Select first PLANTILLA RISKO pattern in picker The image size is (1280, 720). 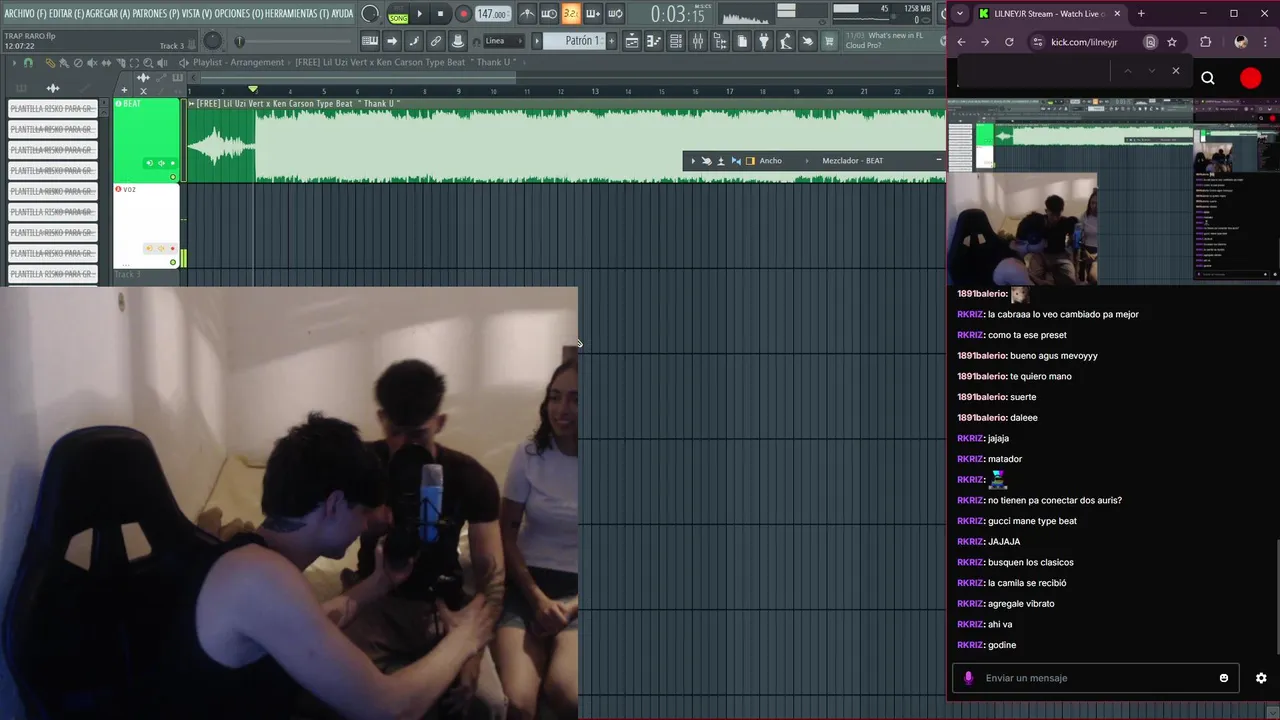click(53, 108)
